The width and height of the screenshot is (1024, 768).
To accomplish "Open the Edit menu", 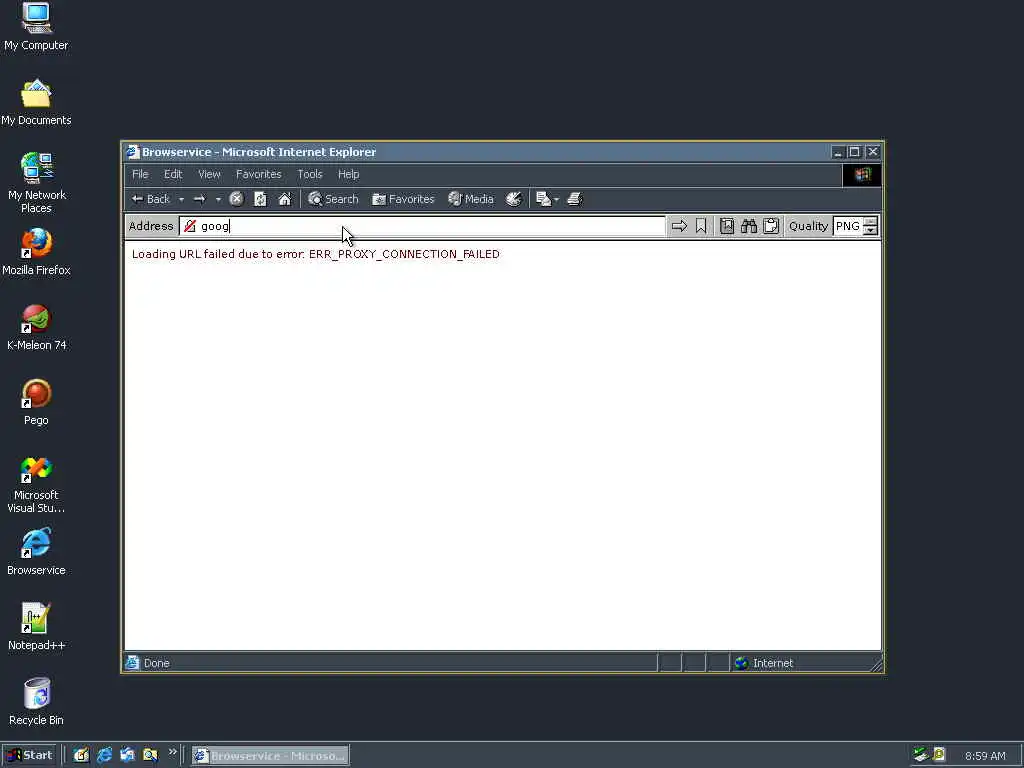I will pos(173,174).
